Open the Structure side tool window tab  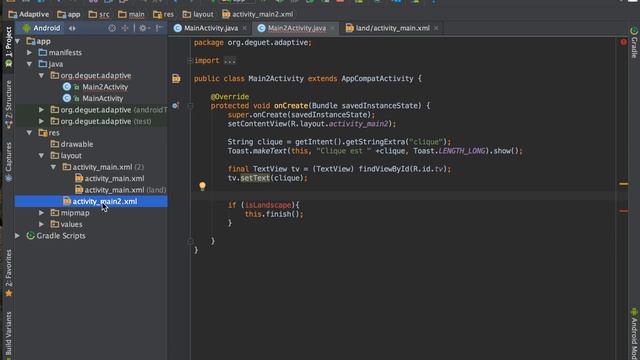[8, 104]
